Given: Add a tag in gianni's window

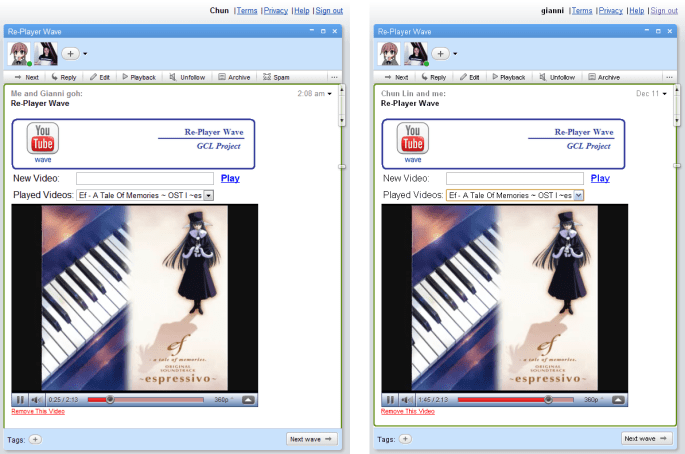Looking at the screenshot, I should pyautogui.click(x=405, y=439).
